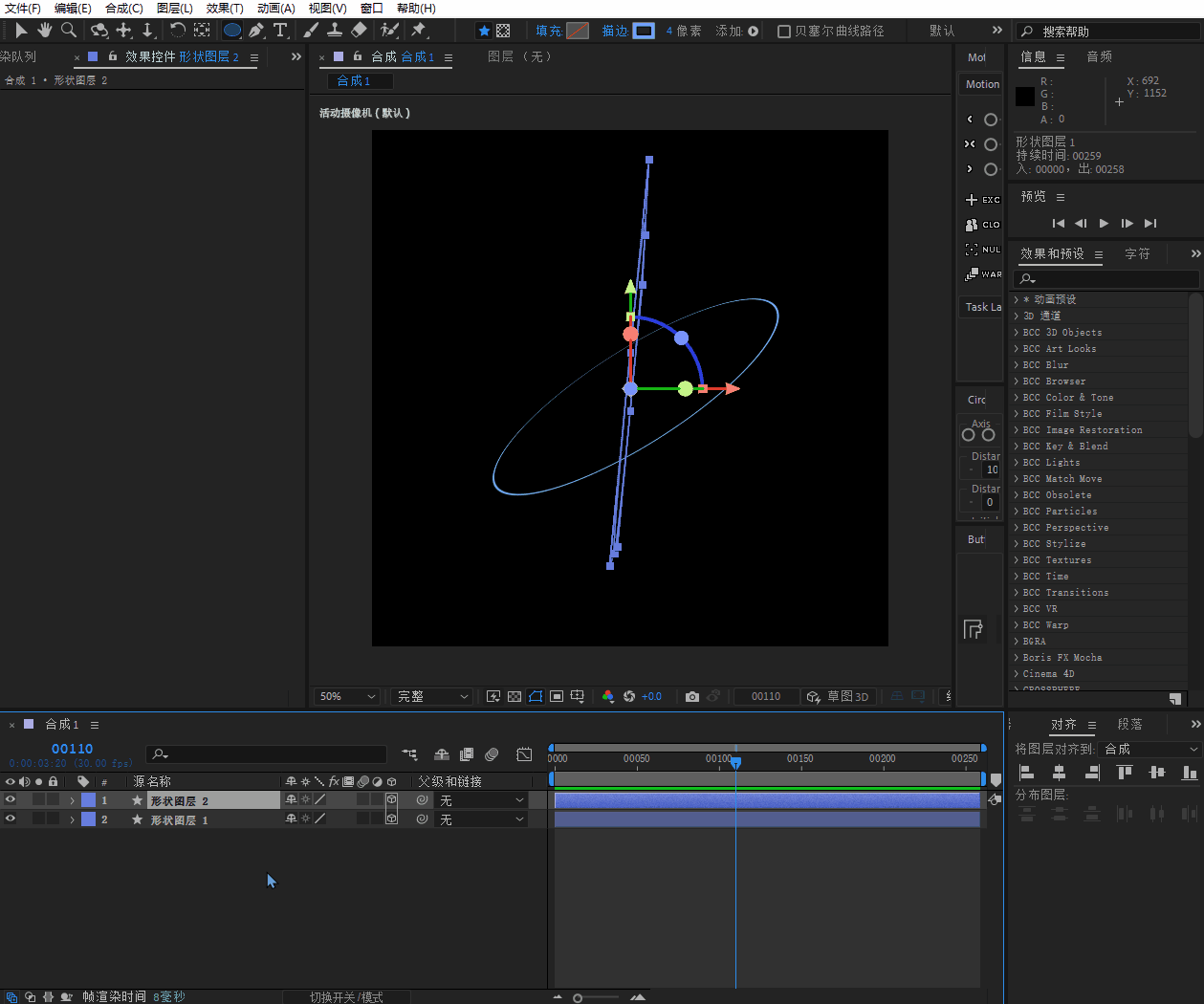Select the Type (T) tool
Image resolution: width=1204 pixels, height=1004 pixels.
click(x=280, y=31)
